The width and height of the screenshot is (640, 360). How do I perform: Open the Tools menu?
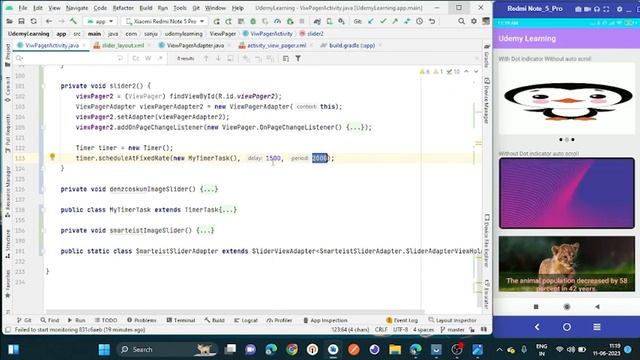pyautogui.click(x=180, y=8)
